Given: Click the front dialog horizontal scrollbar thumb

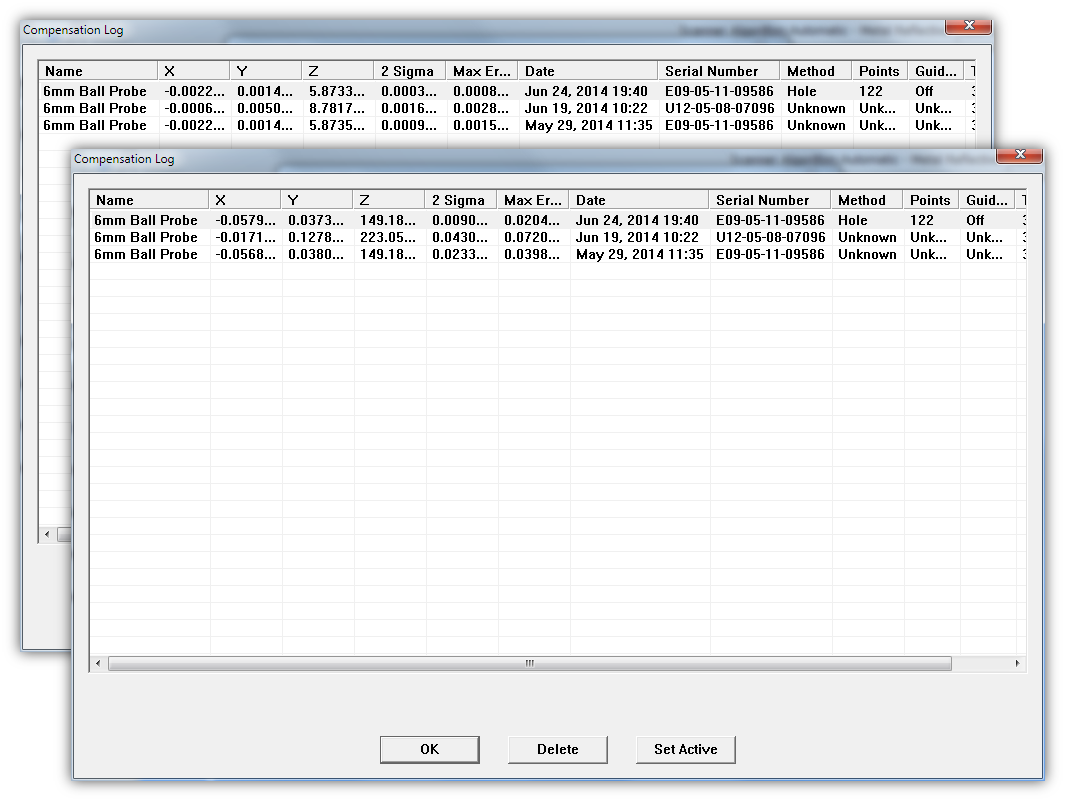Looking at the screenshot, I should point(529,663).
